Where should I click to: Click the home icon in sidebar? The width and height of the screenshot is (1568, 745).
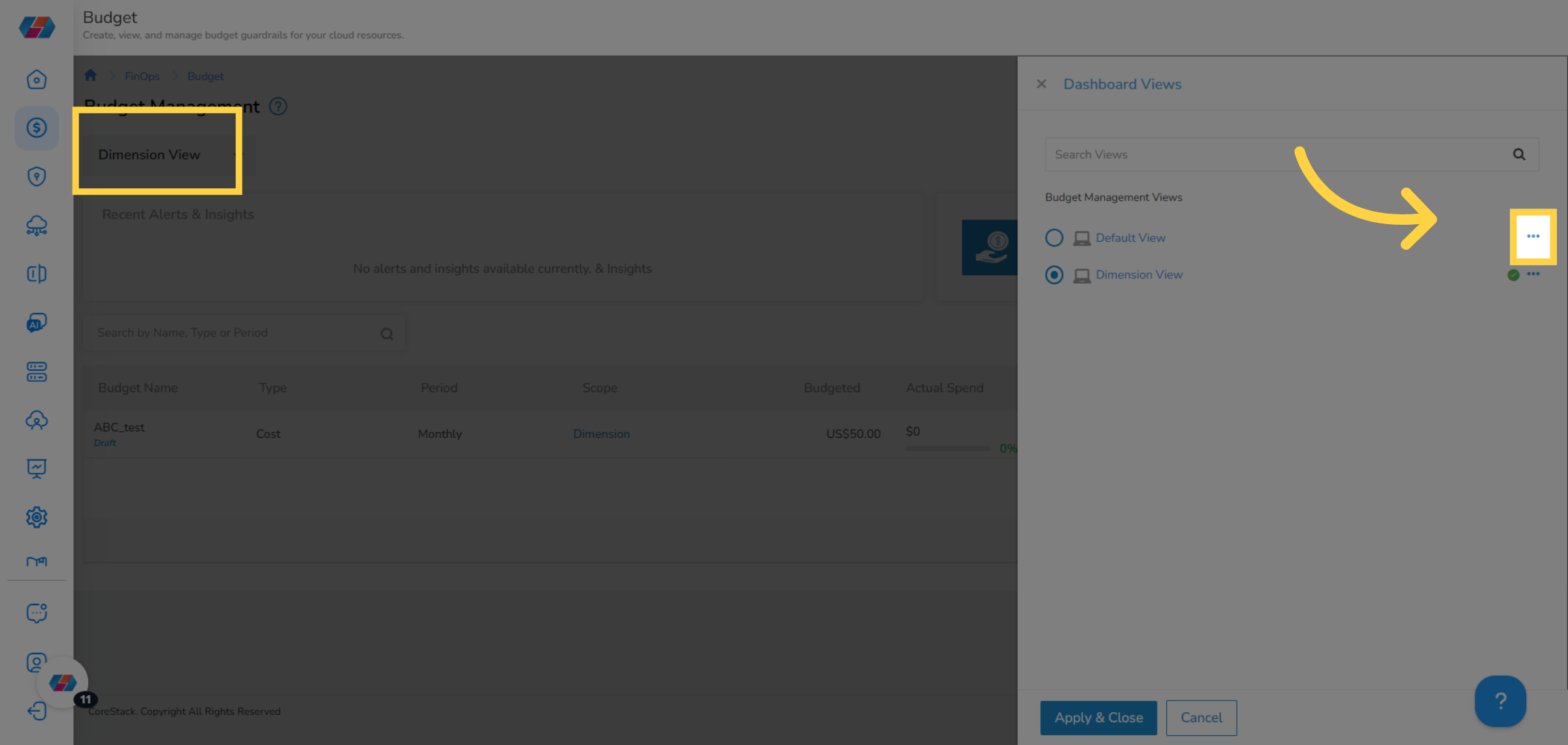pyautogui.click(x=37, y=80)
